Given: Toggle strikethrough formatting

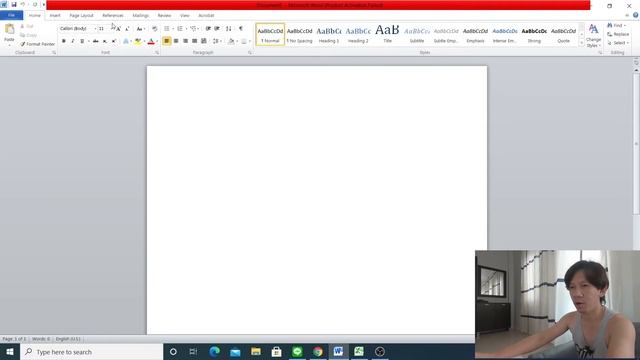Looking at the screenshot, I should coord(96,41).
